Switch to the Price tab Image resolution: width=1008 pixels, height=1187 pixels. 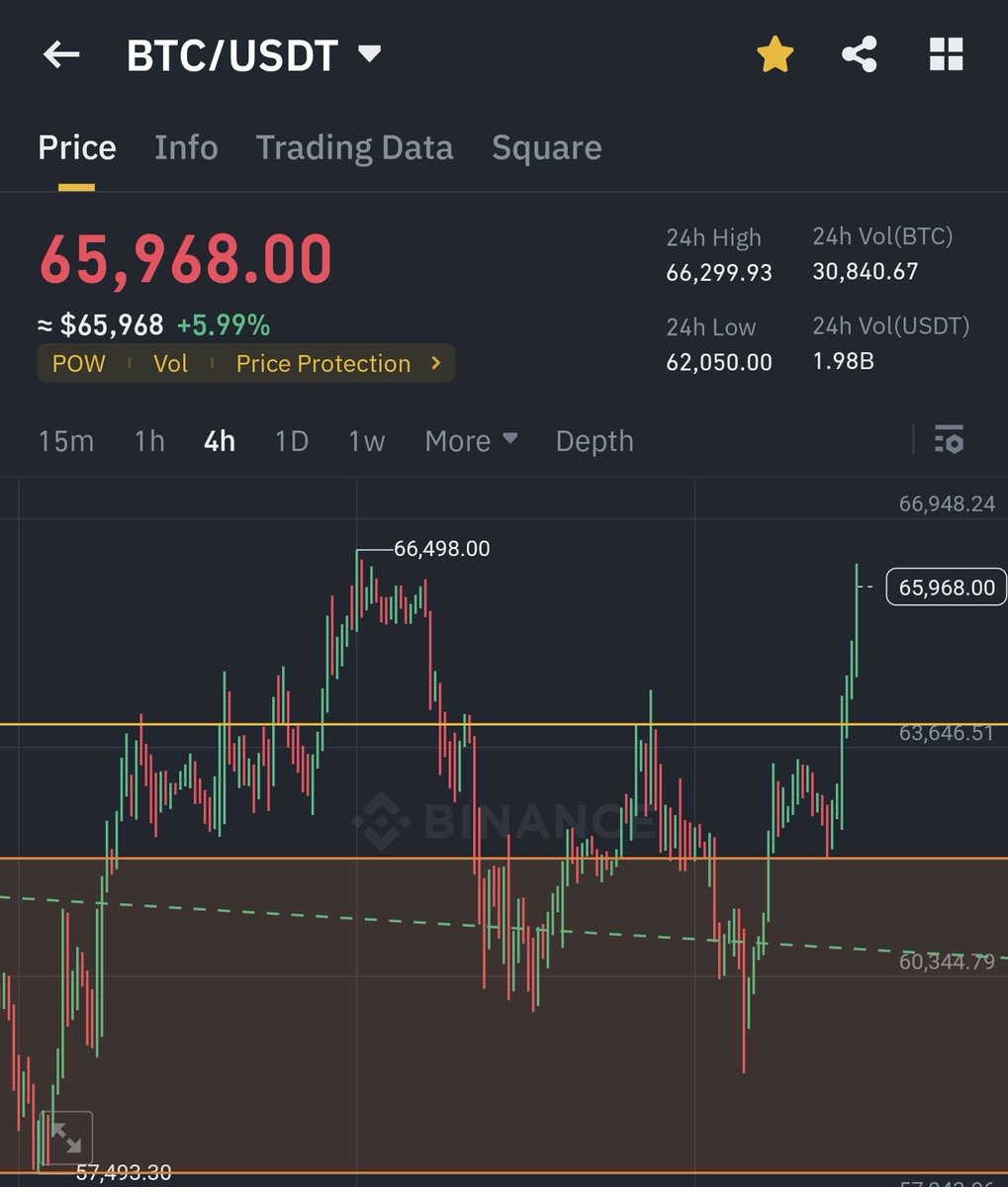click(x=77, y=147)
